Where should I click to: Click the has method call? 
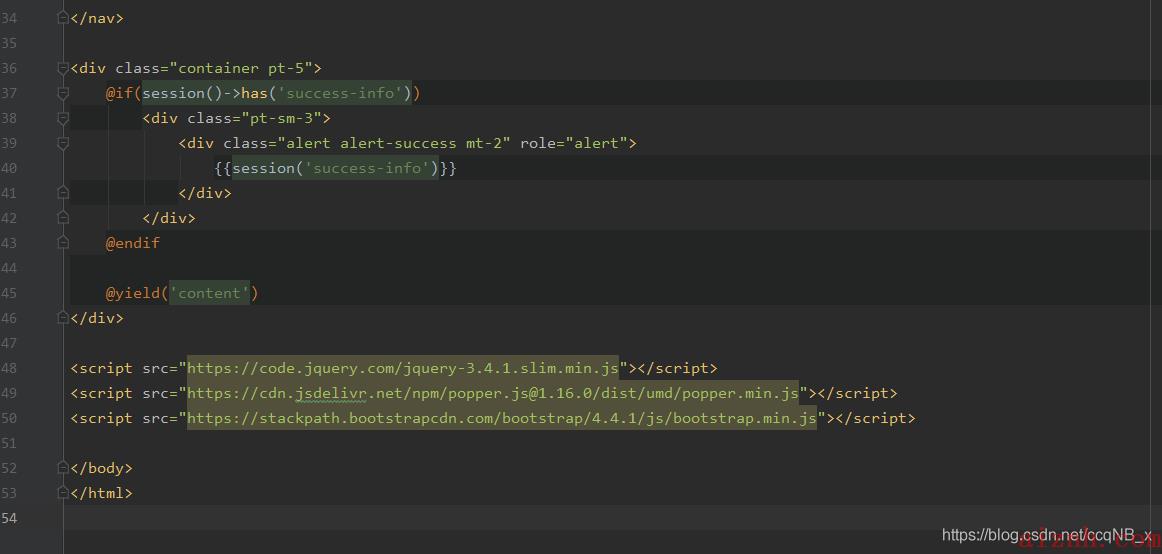pyautogui.click(x=254, y=93)
